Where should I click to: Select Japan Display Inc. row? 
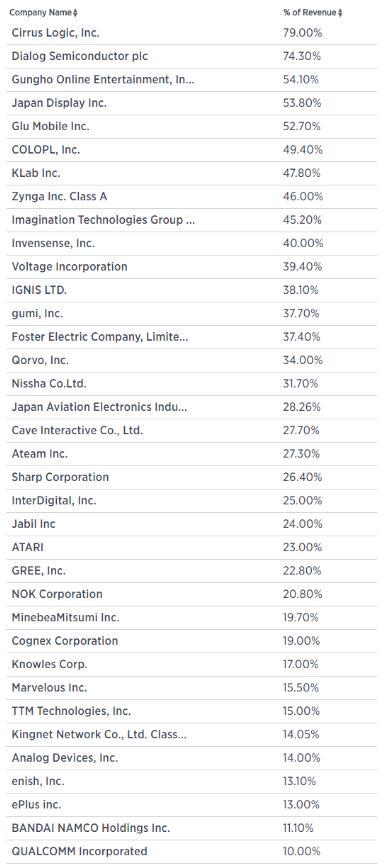click(190, 103)
